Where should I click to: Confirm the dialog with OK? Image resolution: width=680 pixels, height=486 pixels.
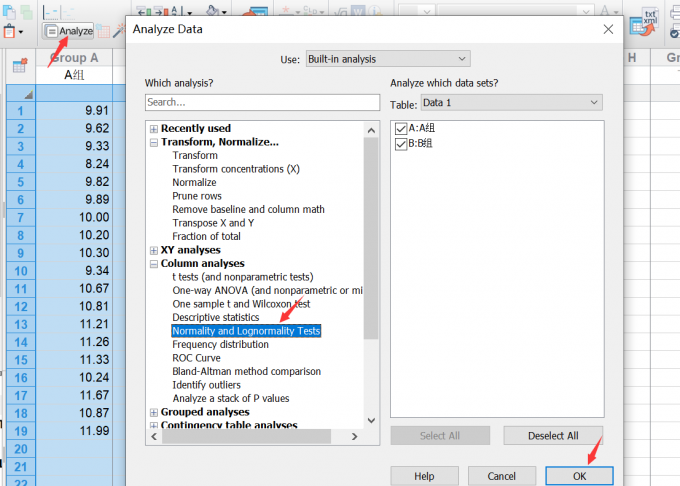click(579, 476)
